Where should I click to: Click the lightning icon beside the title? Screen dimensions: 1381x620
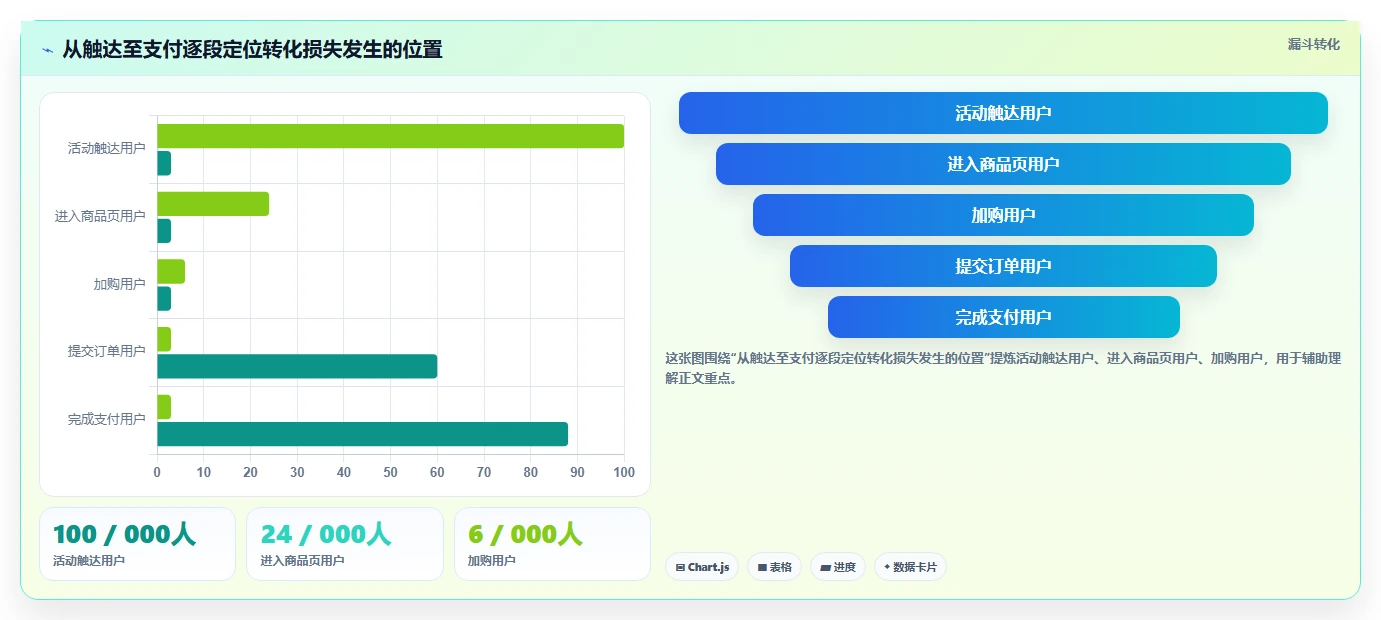47,50
